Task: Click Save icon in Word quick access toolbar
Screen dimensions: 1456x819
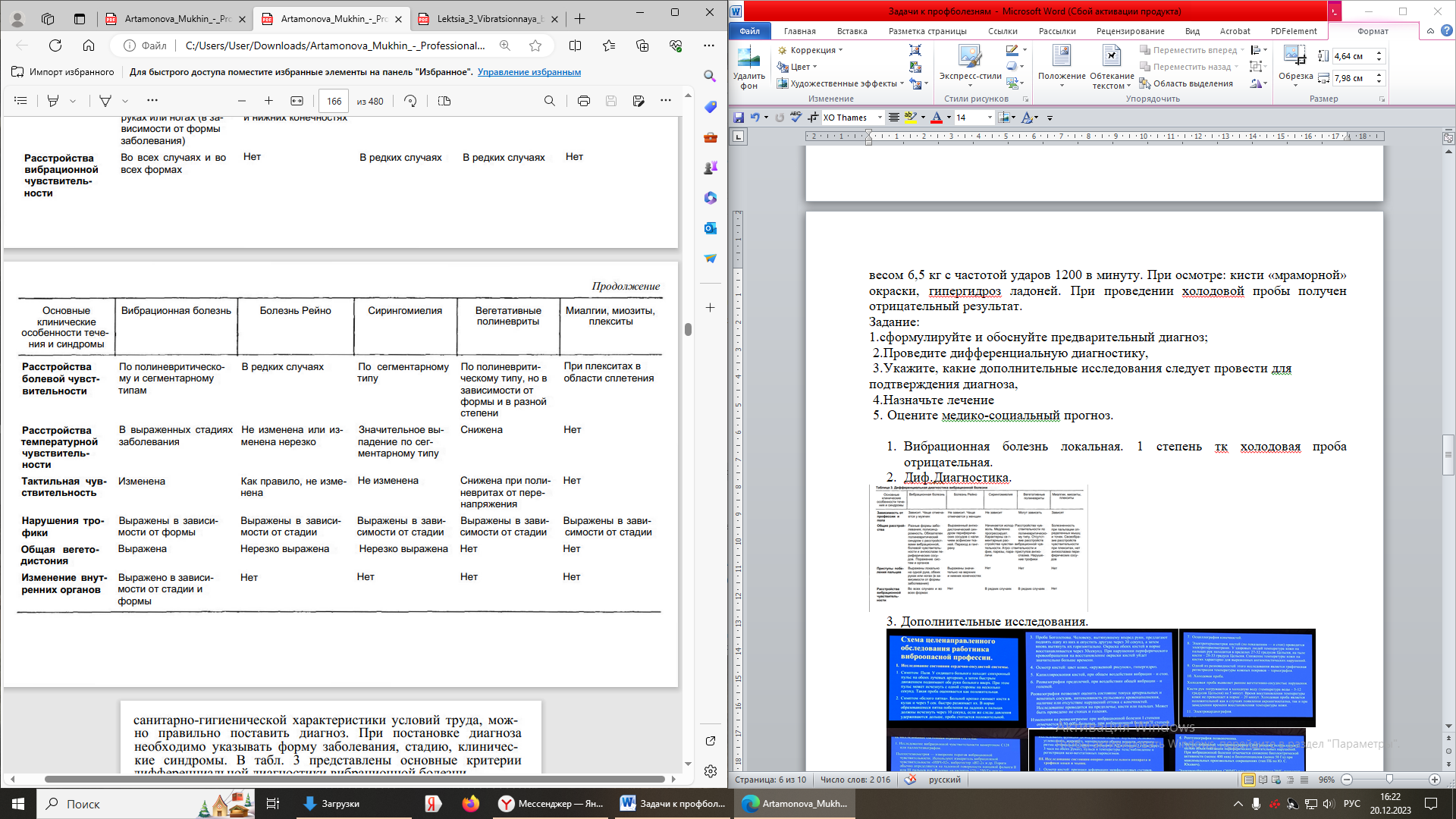Action: 739,118
